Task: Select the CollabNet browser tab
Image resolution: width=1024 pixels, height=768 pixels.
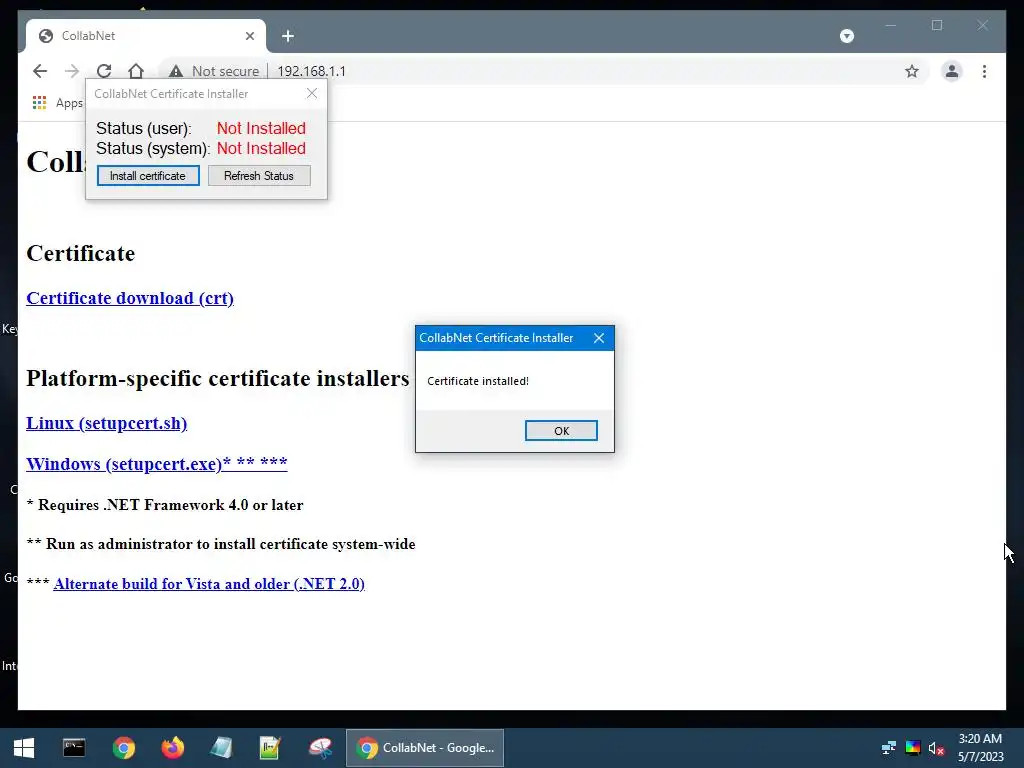Action: coord(146,36)
